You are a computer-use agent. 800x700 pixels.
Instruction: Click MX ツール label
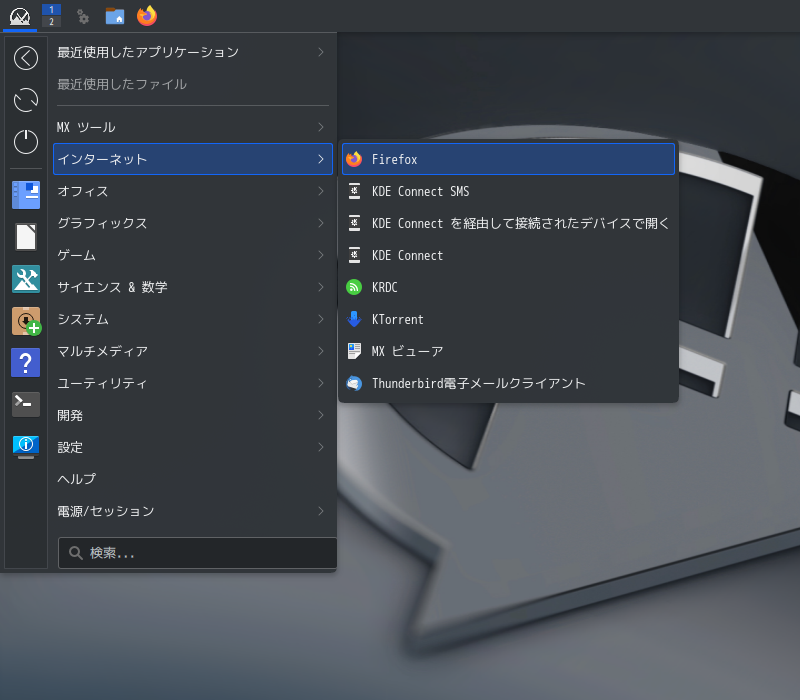click(86, 127)
